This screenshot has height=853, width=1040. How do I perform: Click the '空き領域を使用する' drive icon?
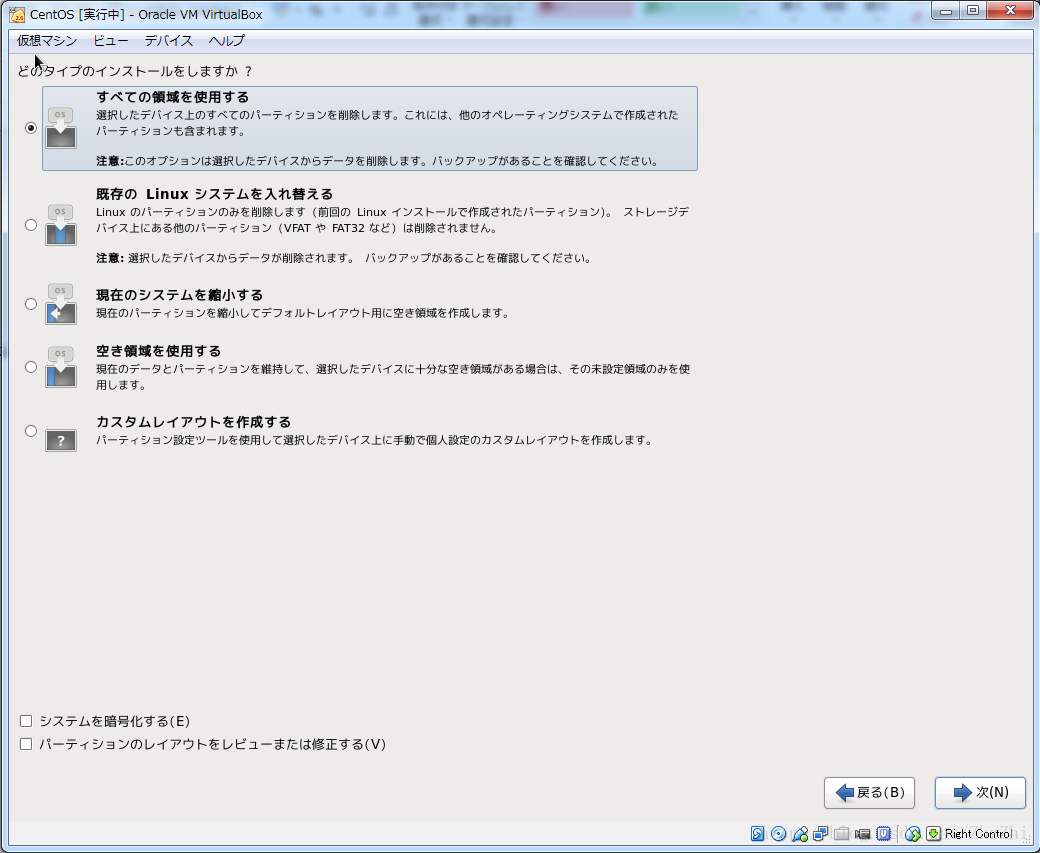coord(61,367)
